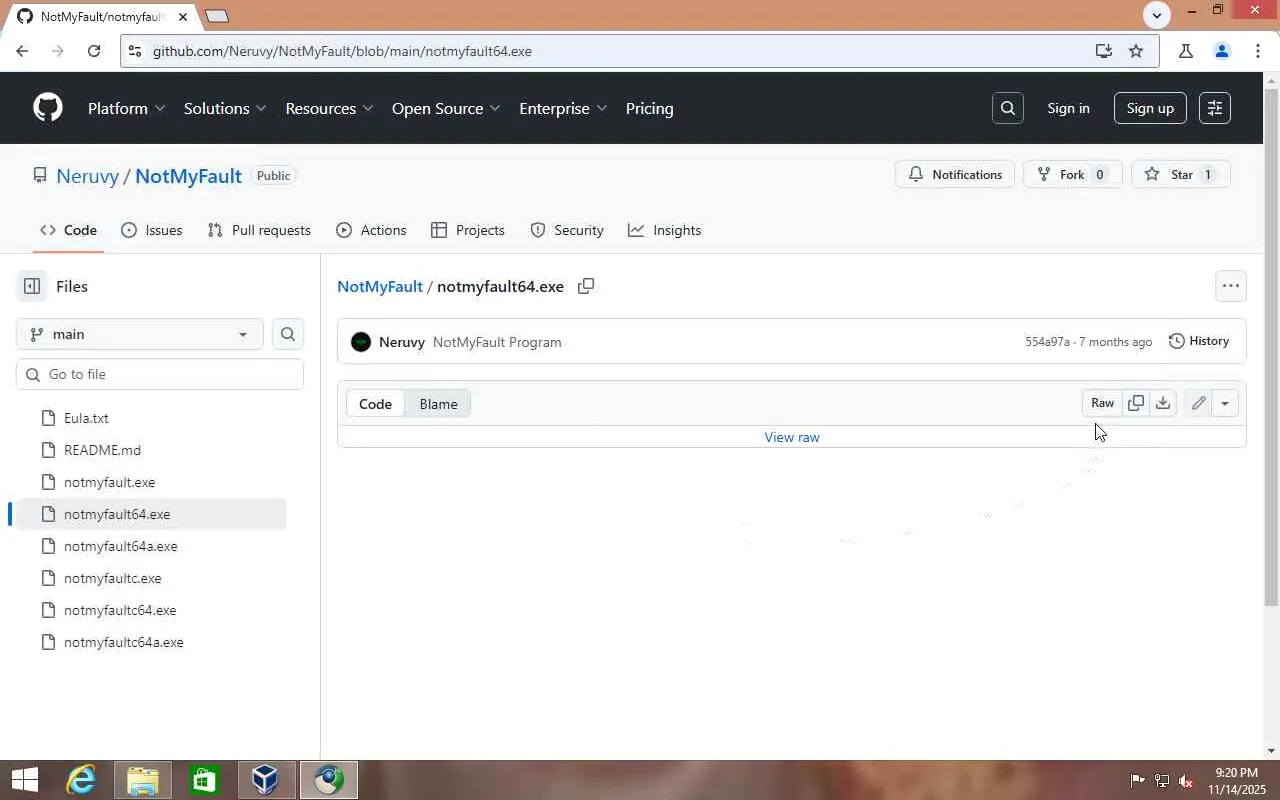
Task: Star the NotMyFault repository
Action: point(1181,174)
